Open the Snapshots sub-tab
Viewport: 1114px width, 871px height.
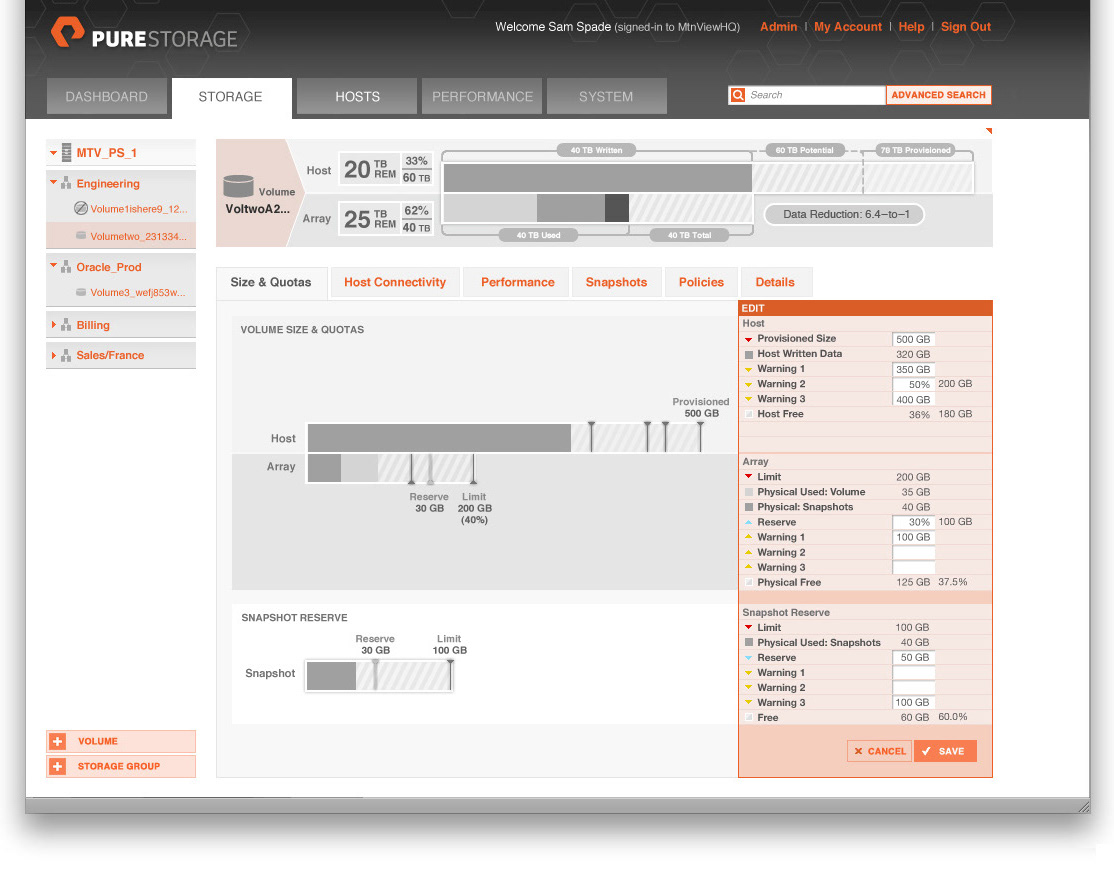click(x=616, y=282)
